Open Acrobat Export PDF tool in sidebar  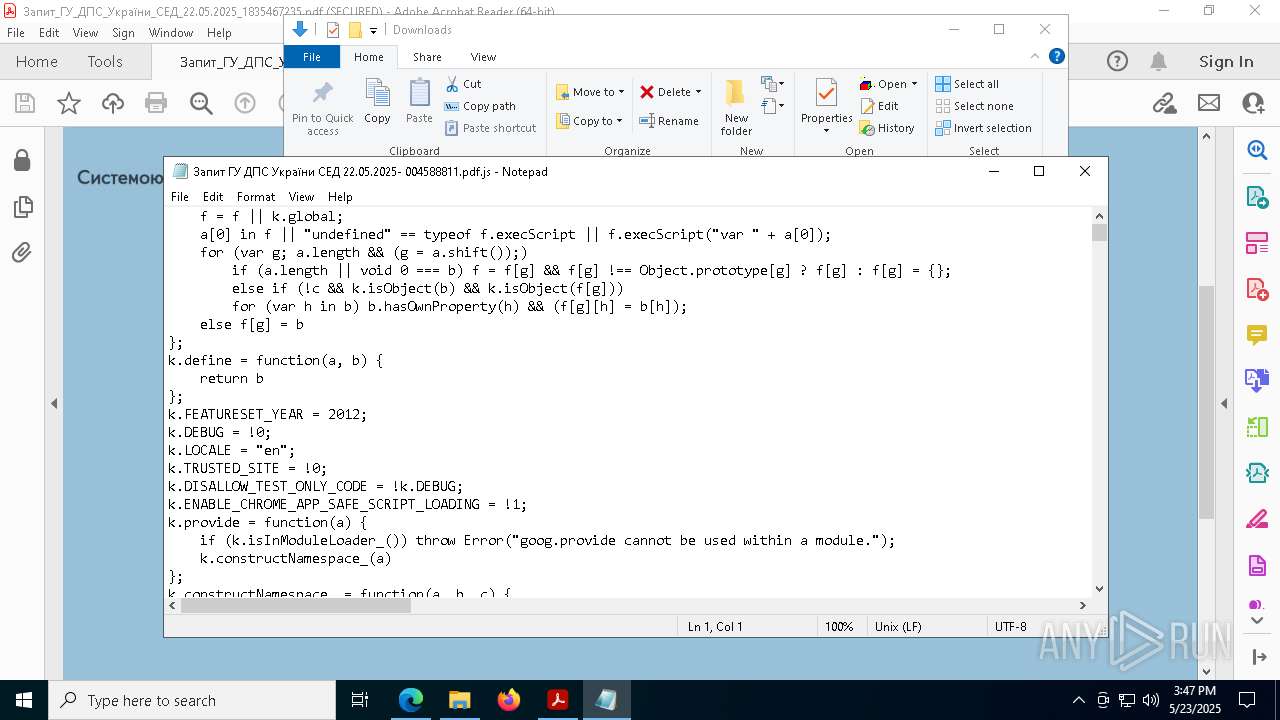(x=1257, y=197)
